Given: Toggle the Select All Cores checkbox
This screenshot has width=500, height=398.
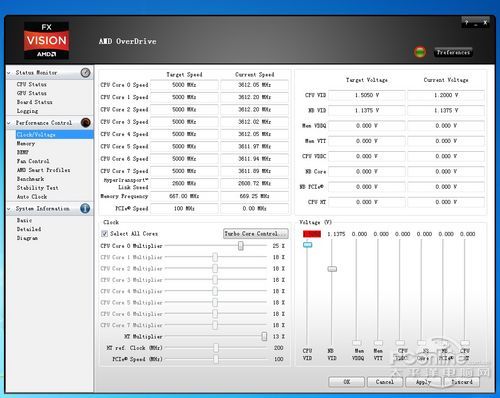Looking at the screenshot, I should pos(104,234).
